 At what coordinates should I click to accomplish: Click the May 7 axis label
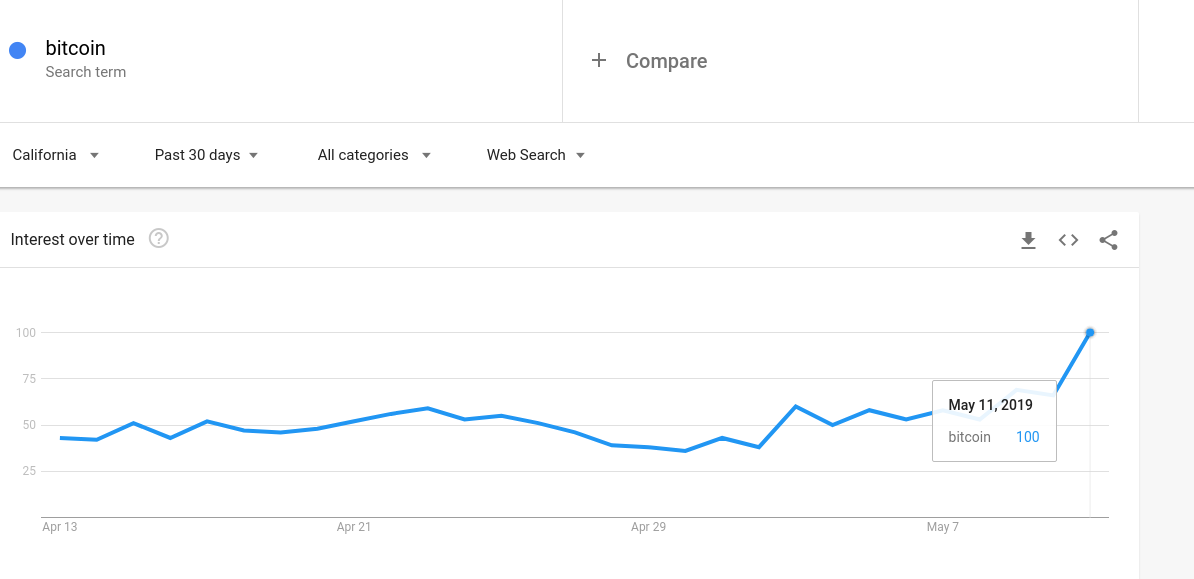pos(943,527)
